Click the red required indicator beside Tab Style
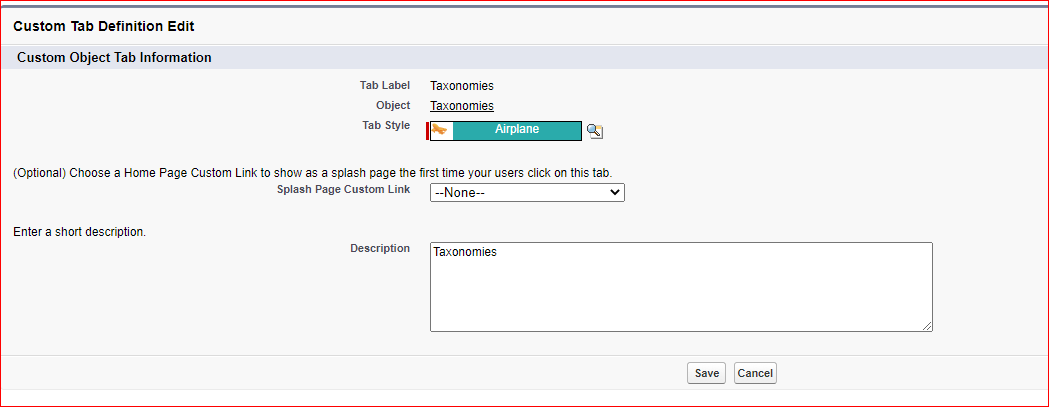Screen dimensions: 1049x407 427,131
